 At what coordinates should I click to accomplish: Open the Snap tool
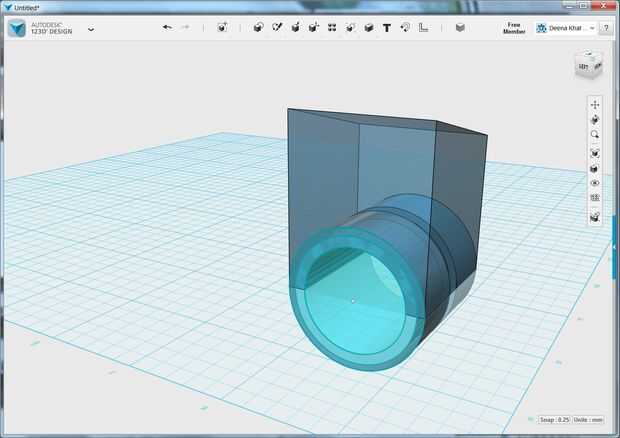pyautogui.click(x=405, y=27)
